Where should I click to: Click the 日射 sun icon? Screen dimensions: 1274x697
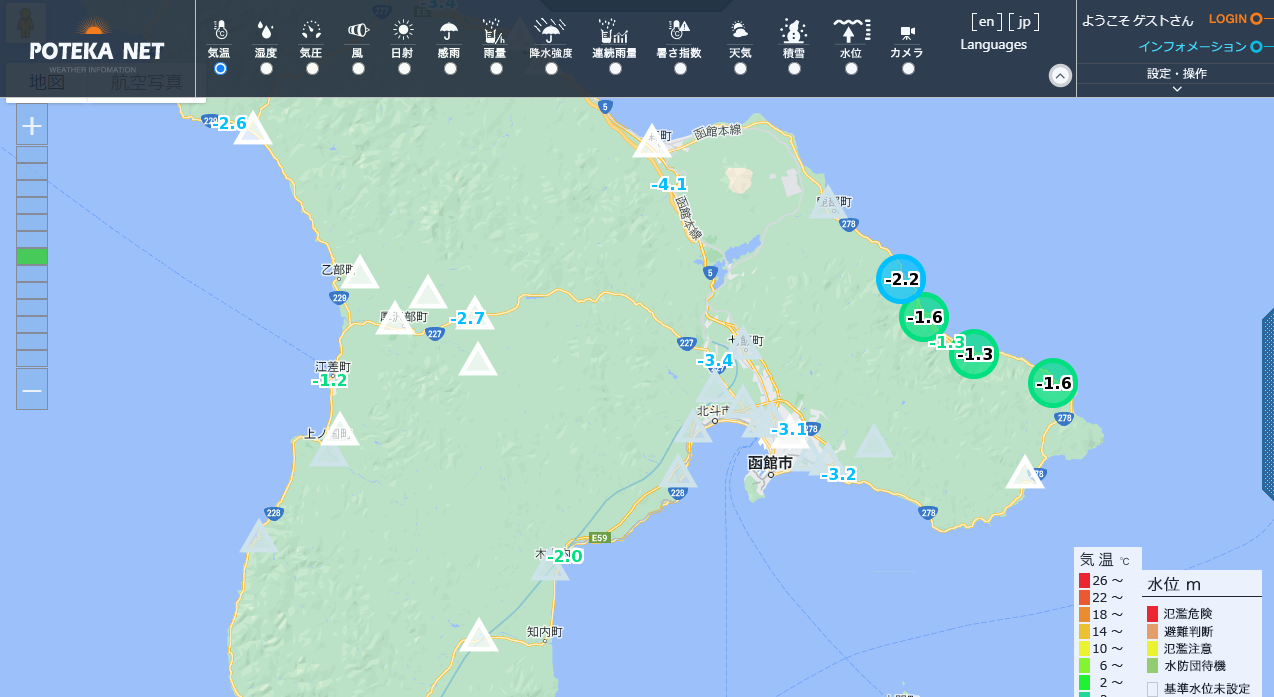(x=403, y=30)
